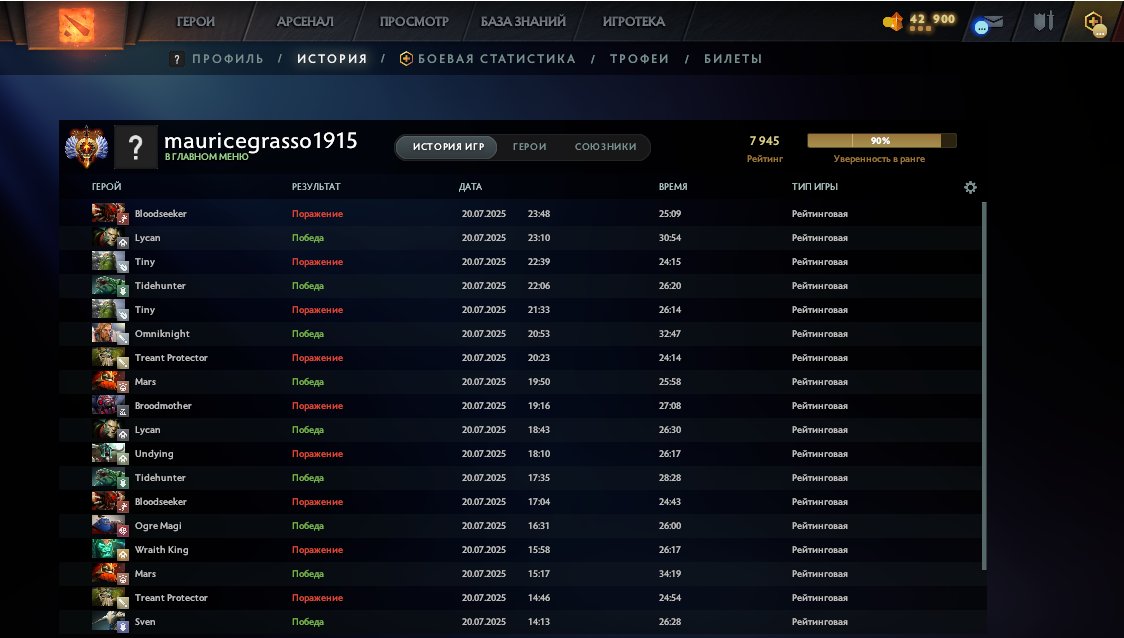1124x638 pixels.
Task: Click Sven hero portrait
Action: pyautogui.click(x=110, y=622)
